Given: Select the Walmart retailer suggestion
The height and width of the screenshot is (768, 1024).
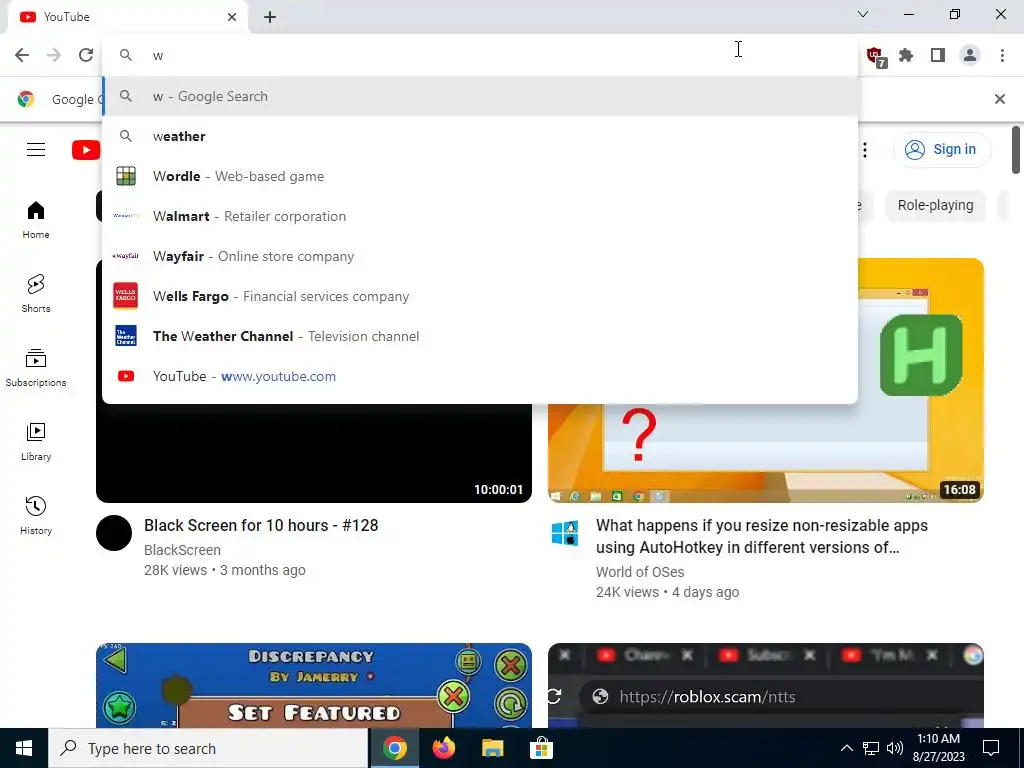Looking at the screenshot, I should (480, 216).
